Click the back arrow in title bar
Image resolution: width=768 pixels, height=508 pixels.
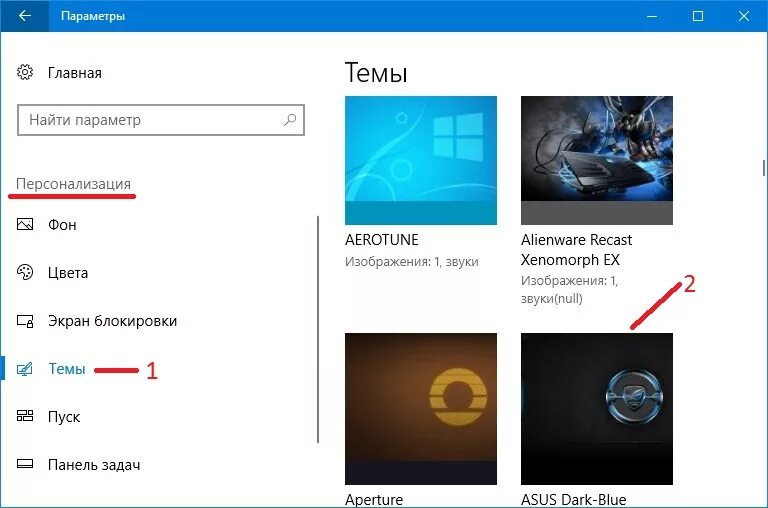[24, 16]
